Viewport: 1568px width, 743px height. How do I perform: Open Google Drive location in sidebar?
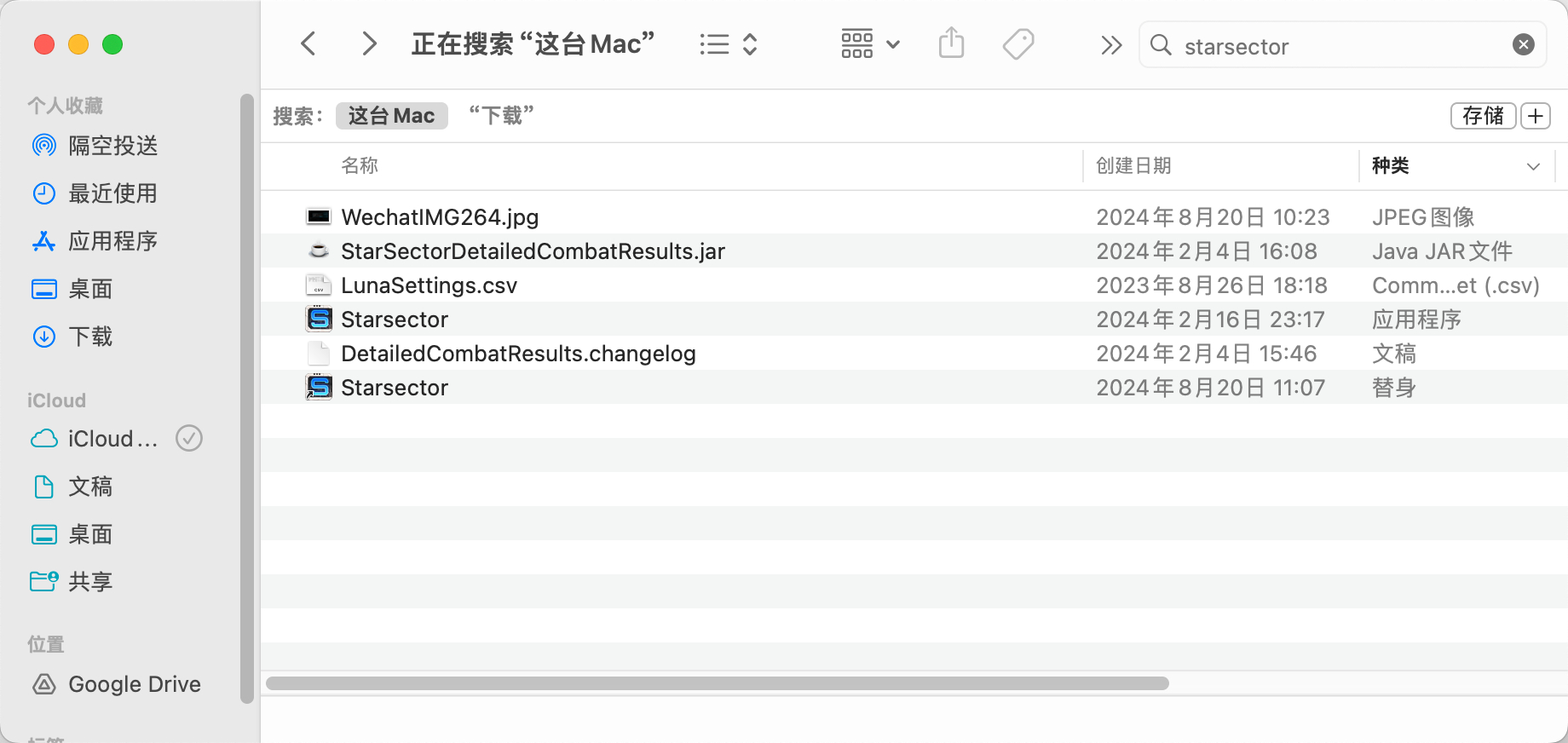134,684
